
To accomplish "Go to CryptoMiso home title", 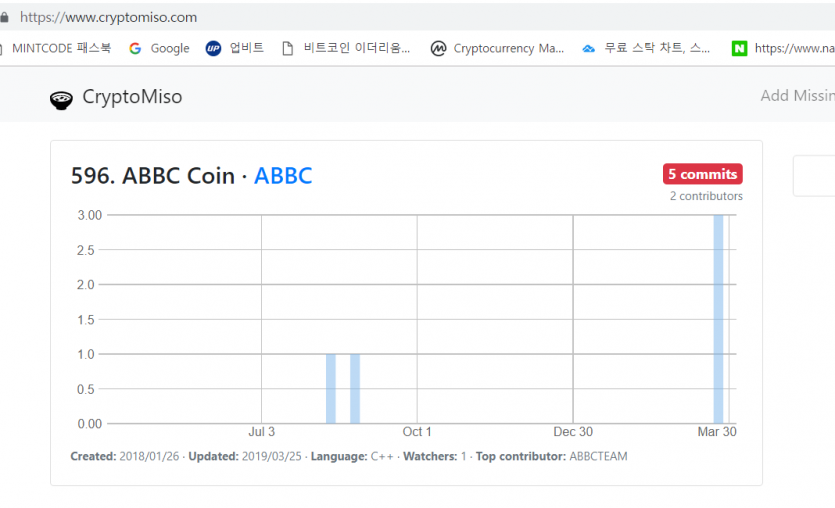I will coord(132,97).
